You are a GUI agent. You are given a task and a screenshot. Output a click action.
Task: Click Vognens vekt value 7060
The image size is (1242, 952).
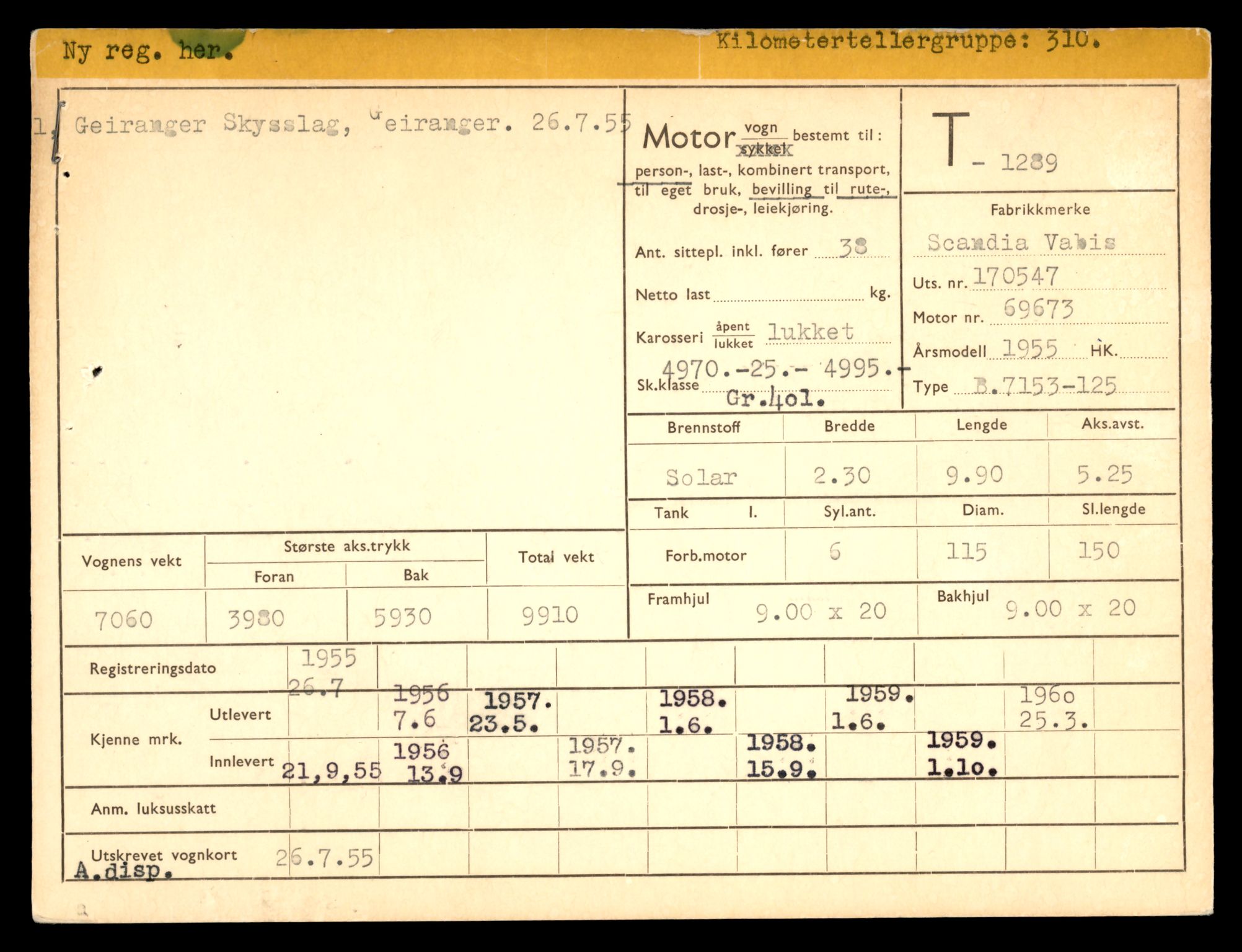coord(123,620)
